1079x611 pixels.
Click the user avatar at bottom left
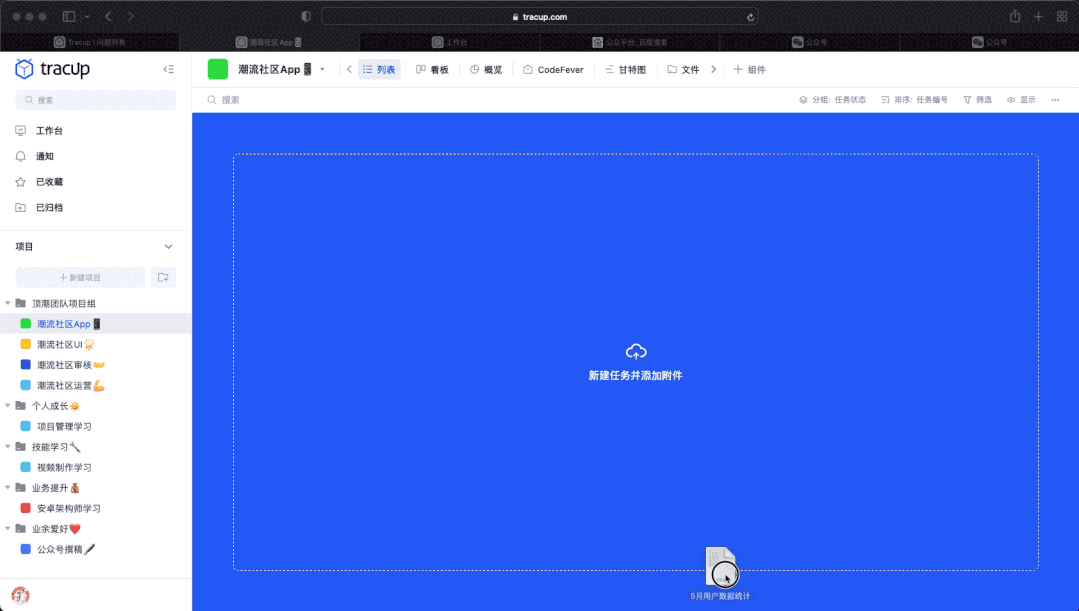pos(20,595)
